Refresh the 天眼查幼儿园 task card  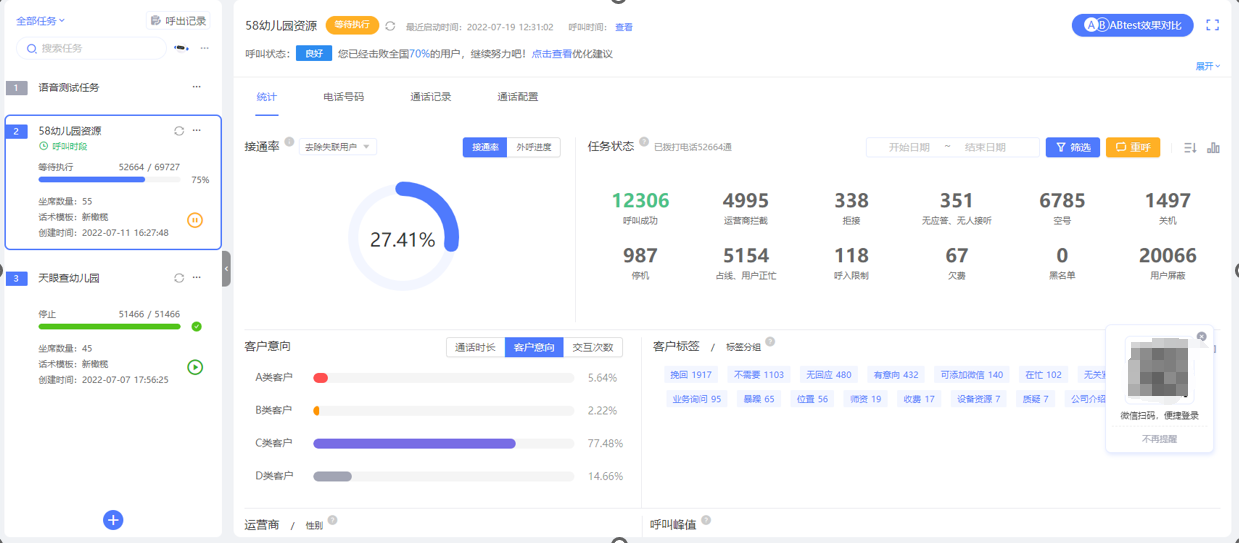tap(179, 278)
